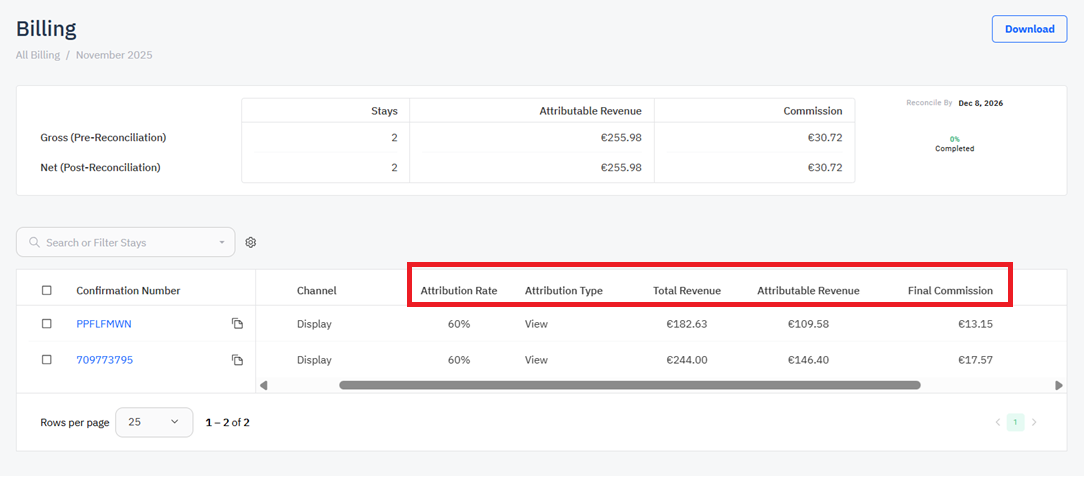Go to previous page arrow
Viewport: 1084px width, 477px height.
point(997,422)
